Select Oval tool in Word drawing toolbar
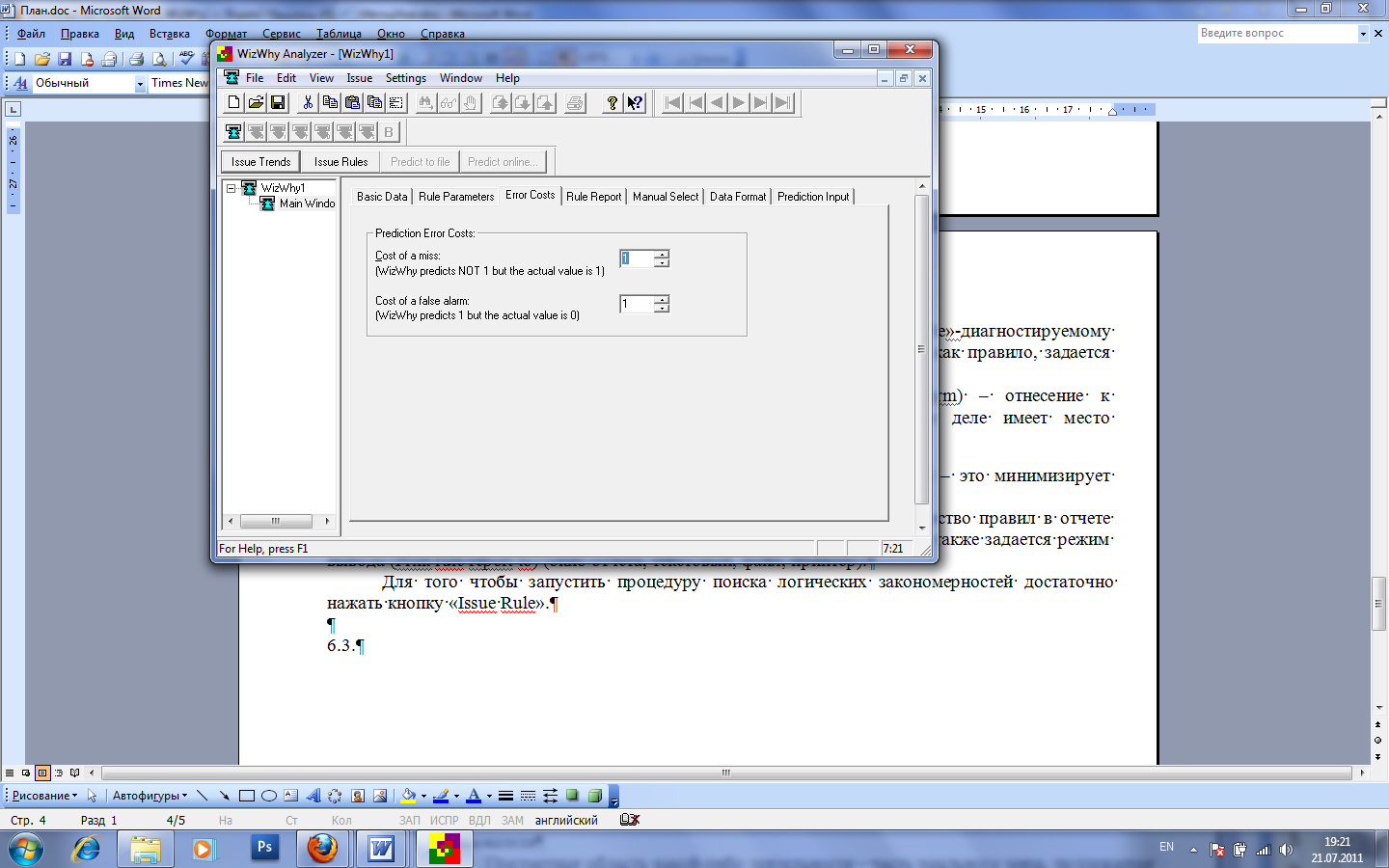 (269, 796)
